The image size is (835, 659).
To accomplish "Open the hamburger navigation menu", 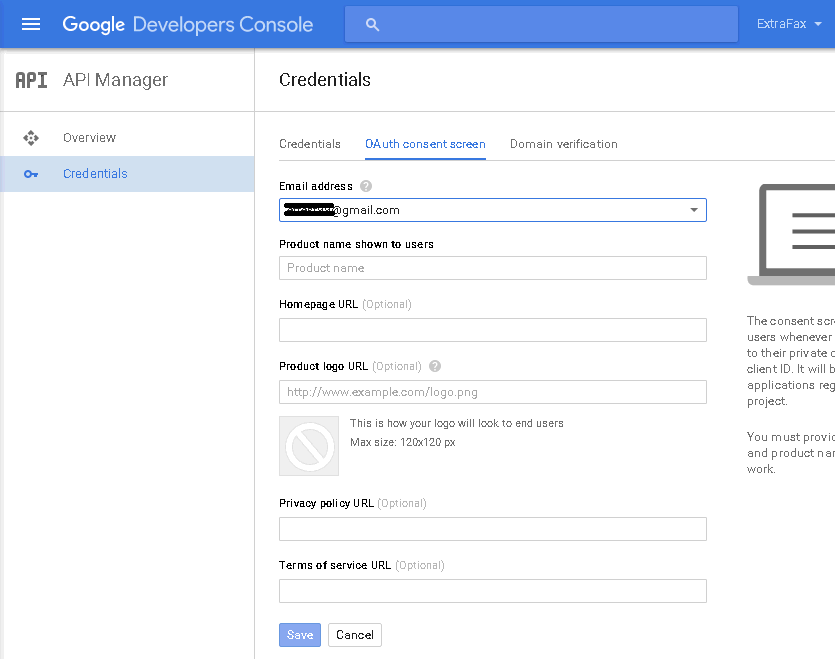I will pos(31,24).
